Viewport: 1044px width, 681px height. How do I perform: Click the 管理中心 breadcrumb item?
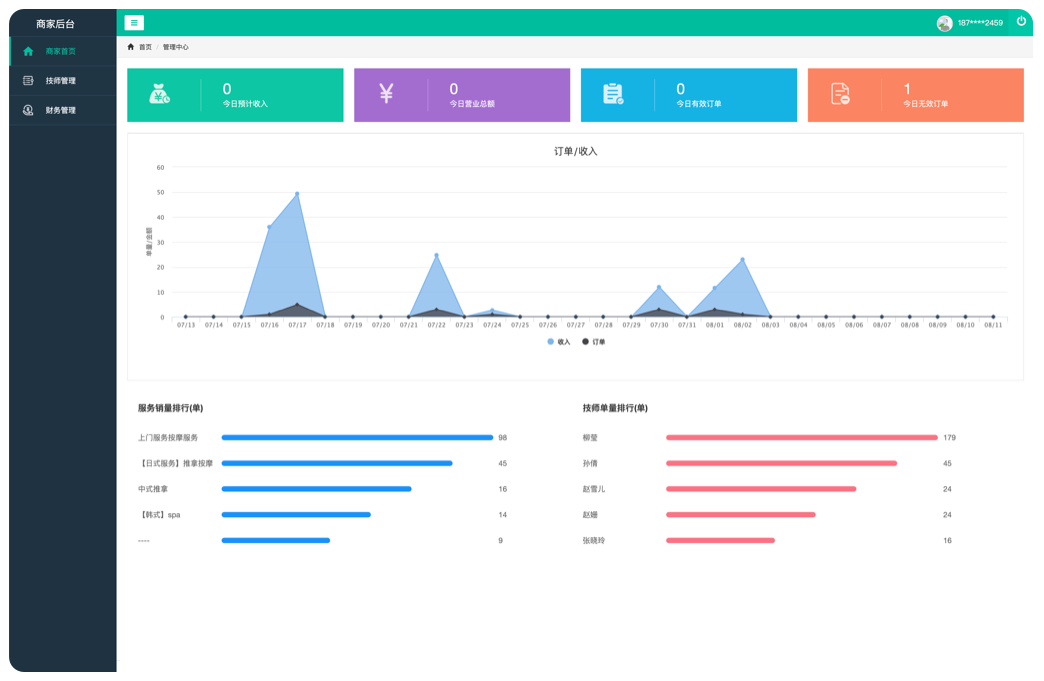(175, 47)
